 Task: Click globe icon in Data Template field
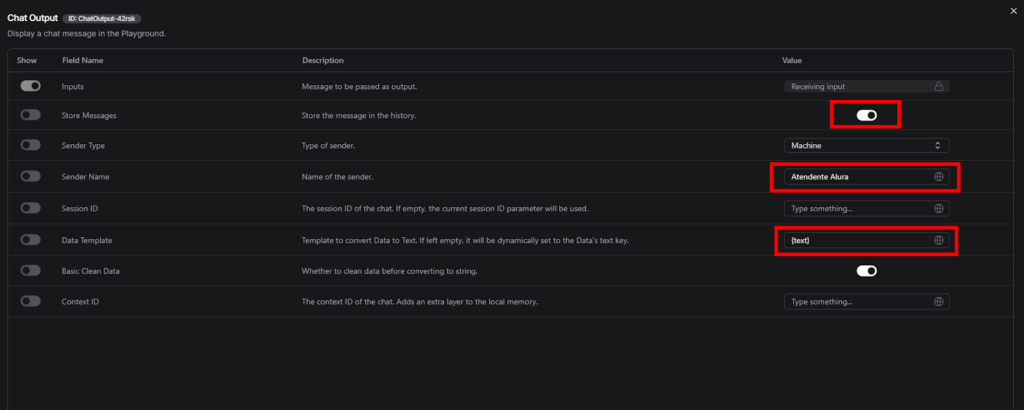pos(938,240)
